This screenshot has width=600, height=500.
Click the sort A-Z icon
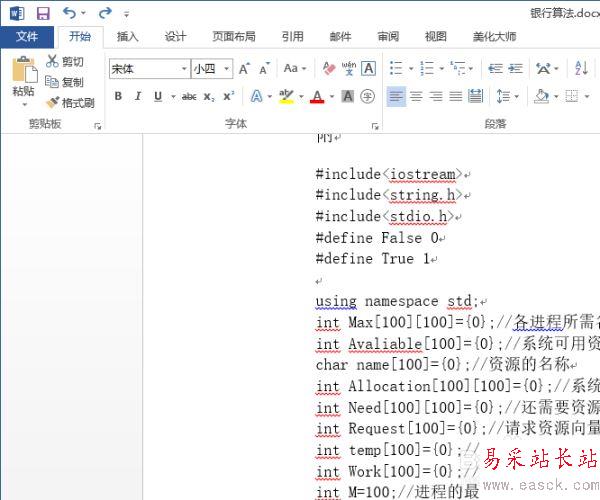[x=581, y=68]
